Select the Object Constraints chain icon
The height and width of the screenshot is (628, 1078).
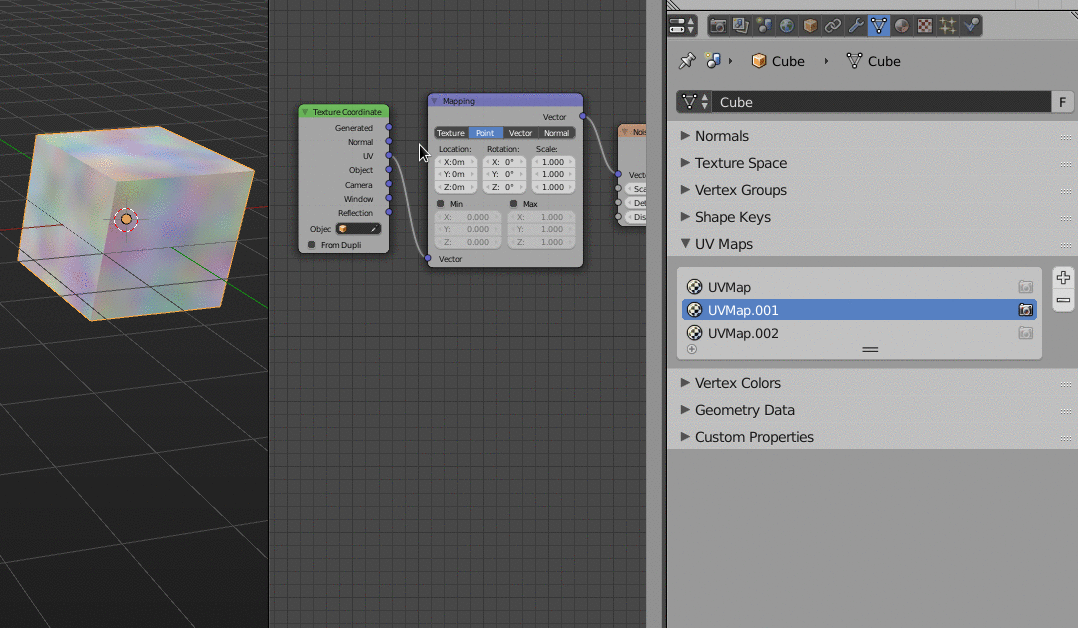point(831,26)
